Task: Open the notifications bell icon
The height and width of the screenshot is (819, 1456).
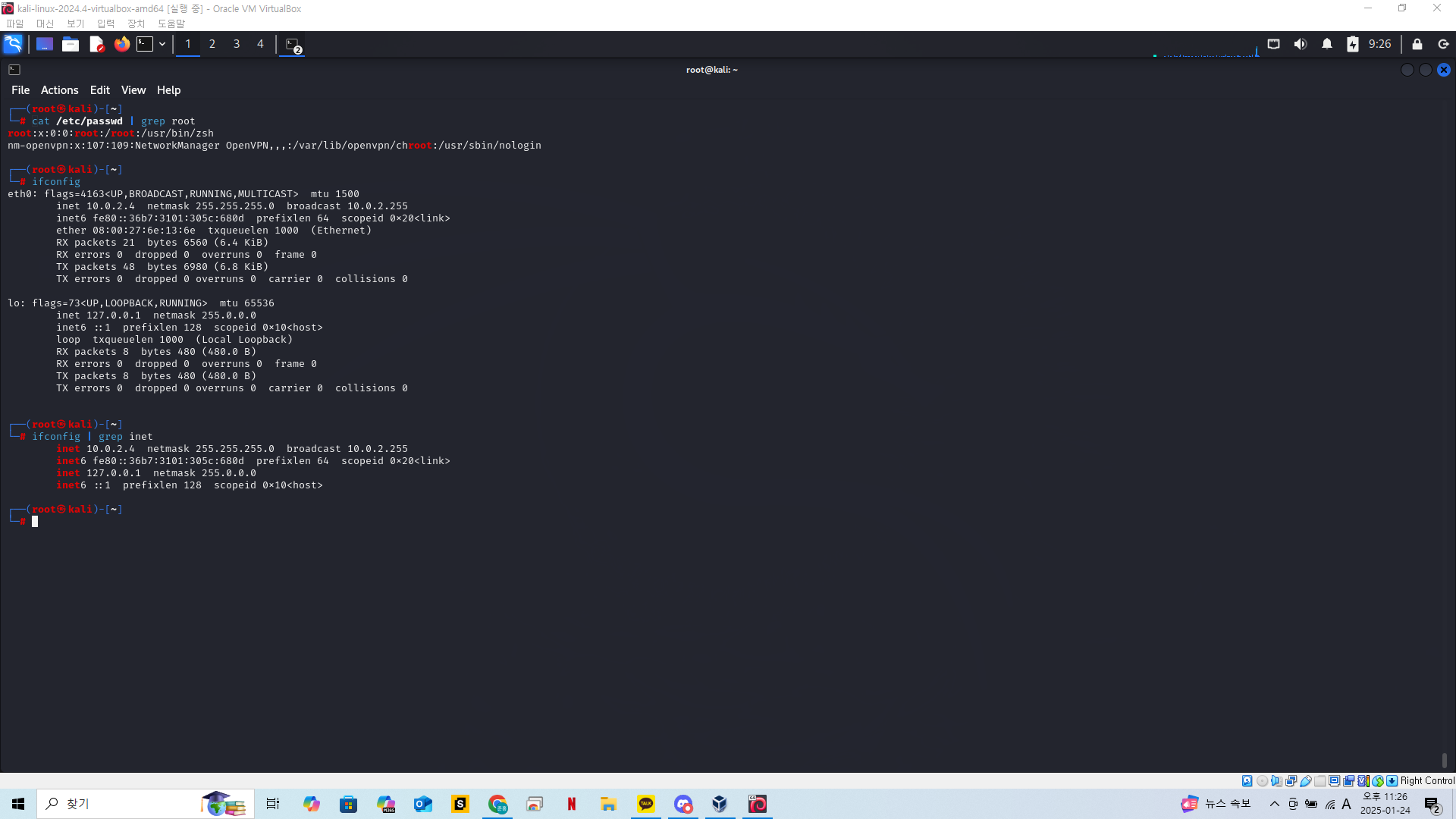Action: coord(1326,44)
